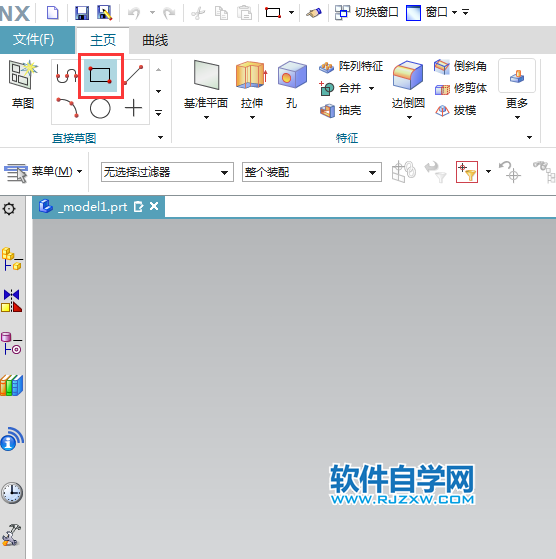
Task: Click 修剪体 trim body command
Action: click(461, 88)
